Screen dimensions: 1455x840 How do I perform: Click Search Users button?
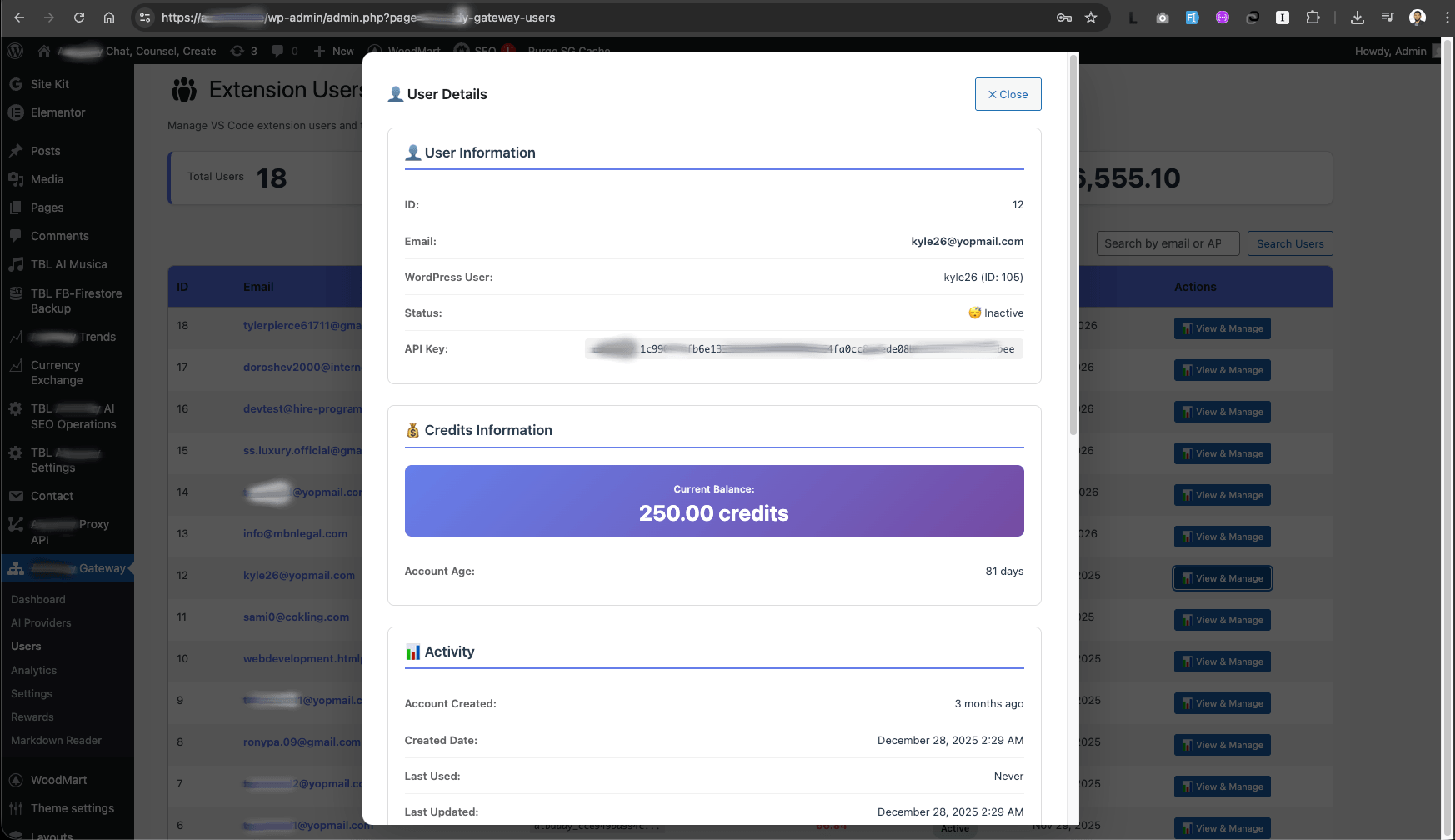pos(1289,243)
